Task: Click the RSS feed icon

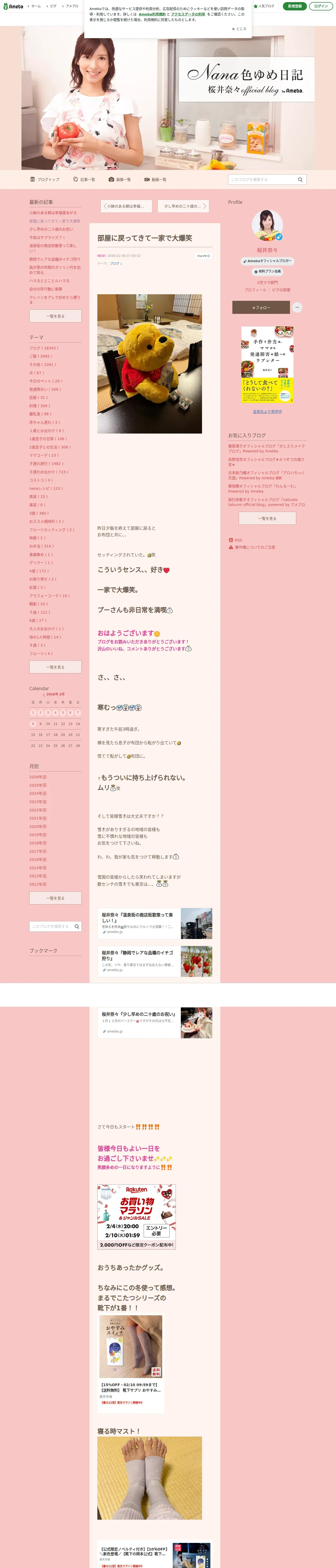Action: click(x=231, y=540)
